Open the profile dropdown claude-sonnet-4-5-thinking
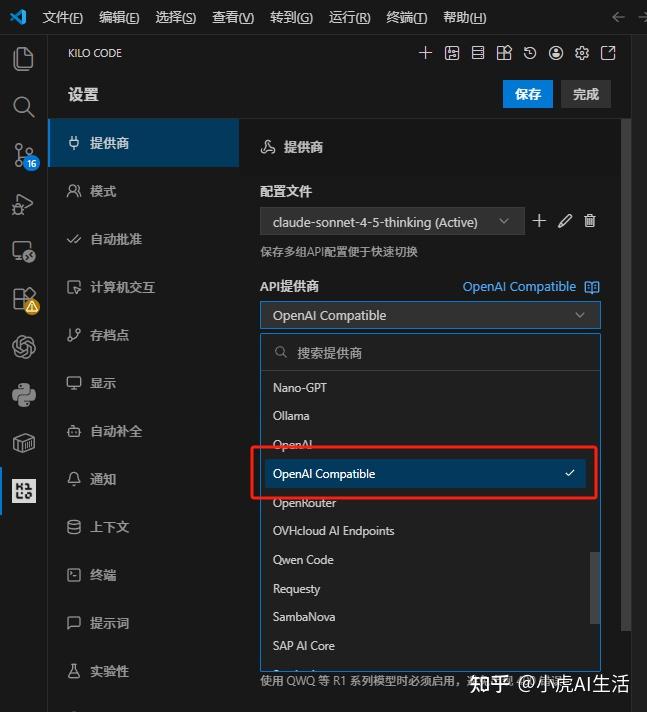 392,221
